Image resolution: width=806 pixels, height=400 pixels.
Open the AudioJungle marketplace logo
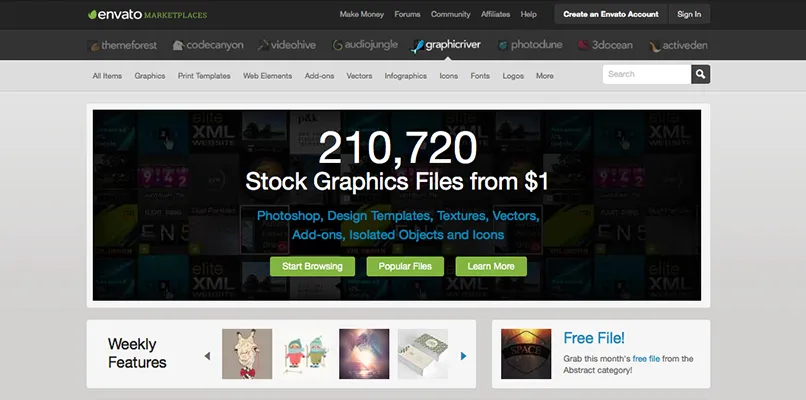pos(365,45)
